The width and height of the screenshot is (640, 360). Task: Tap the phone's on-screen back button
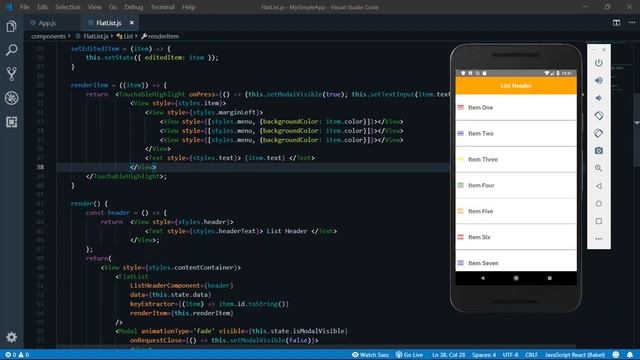pos(482,278)
